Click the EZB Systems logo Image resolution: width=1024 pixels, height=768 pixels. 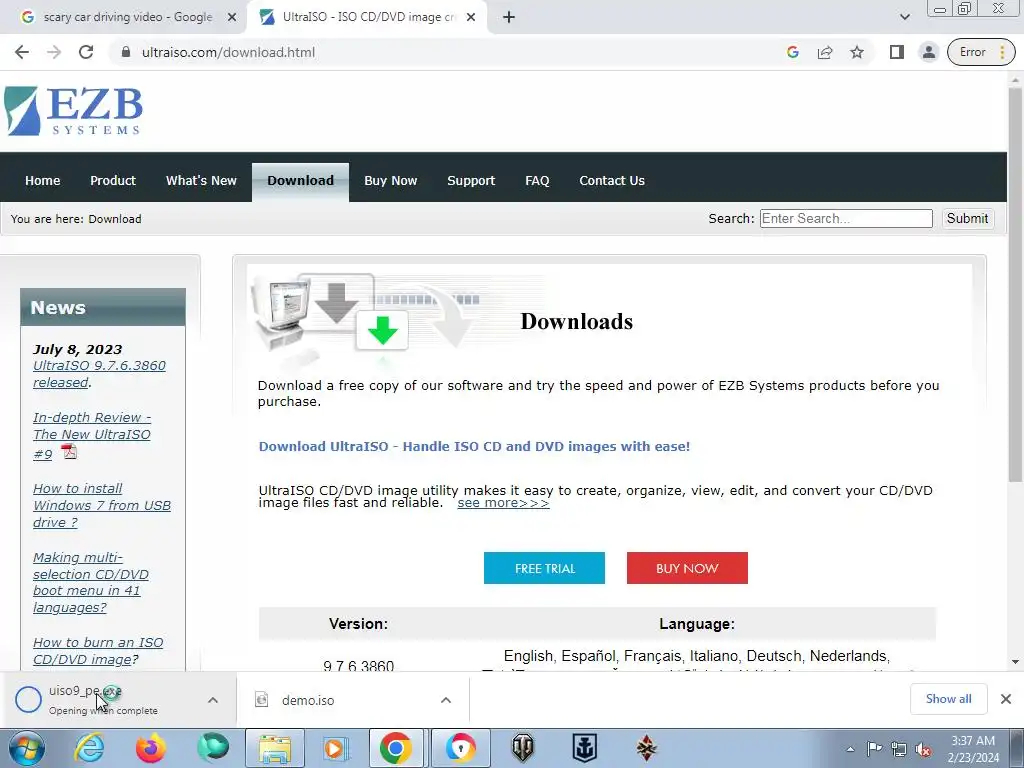tap(73, 111)
